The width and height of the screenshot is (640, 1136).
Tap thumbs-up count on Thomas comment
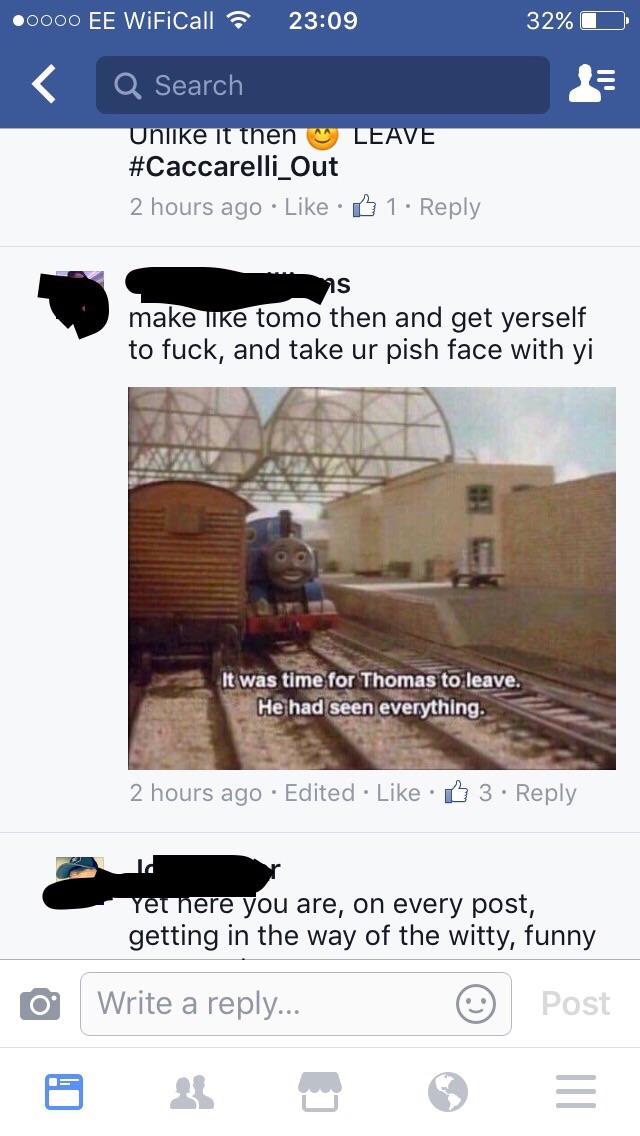tap(468, 793)
